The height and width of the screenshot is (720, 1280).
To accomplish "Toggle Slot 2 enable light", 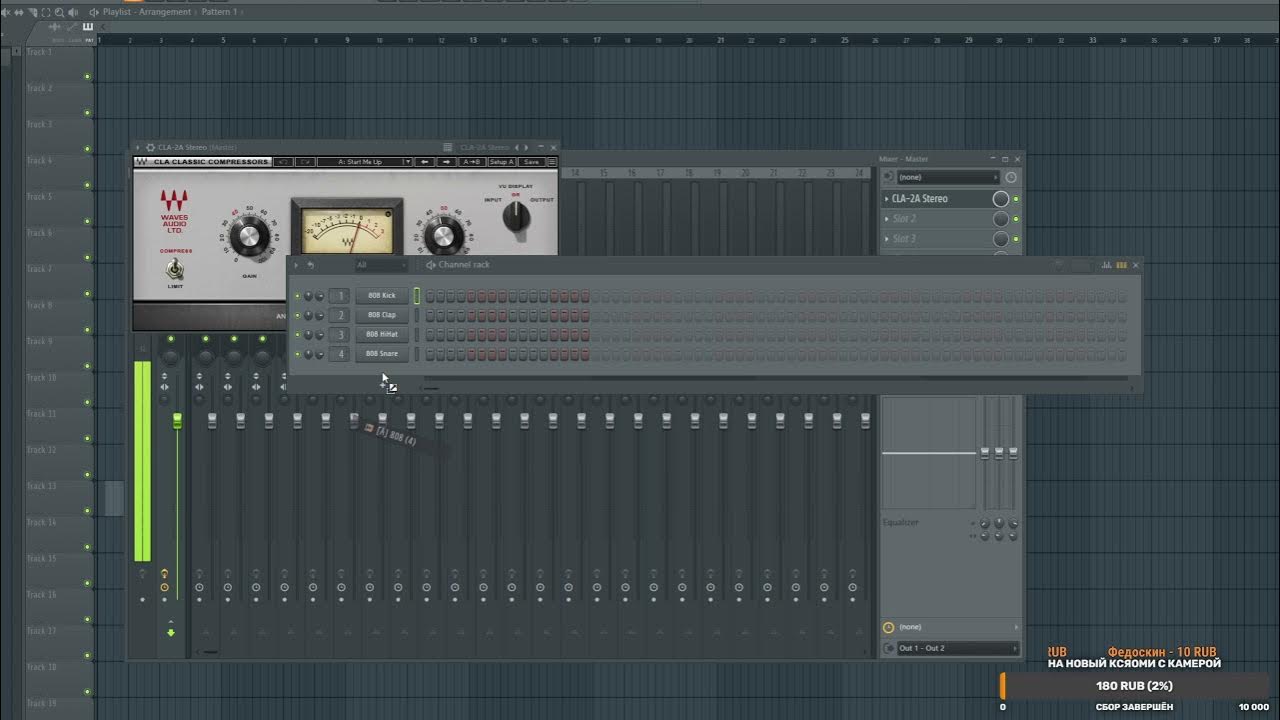I will [1016, 219].
